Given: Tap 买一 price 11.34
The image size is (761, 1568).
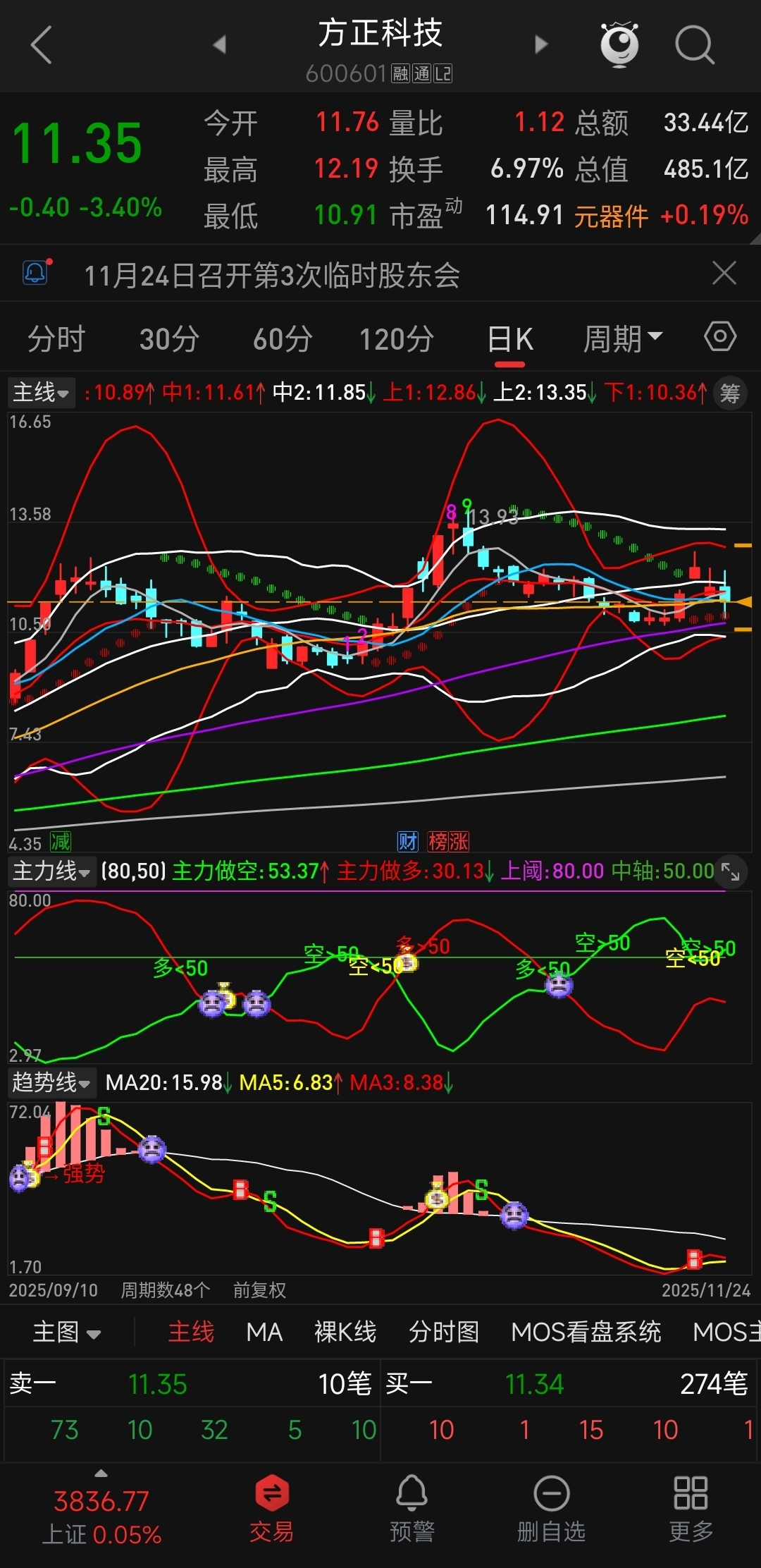Looking at the screenshot, I should click(x=534, y=1384).
